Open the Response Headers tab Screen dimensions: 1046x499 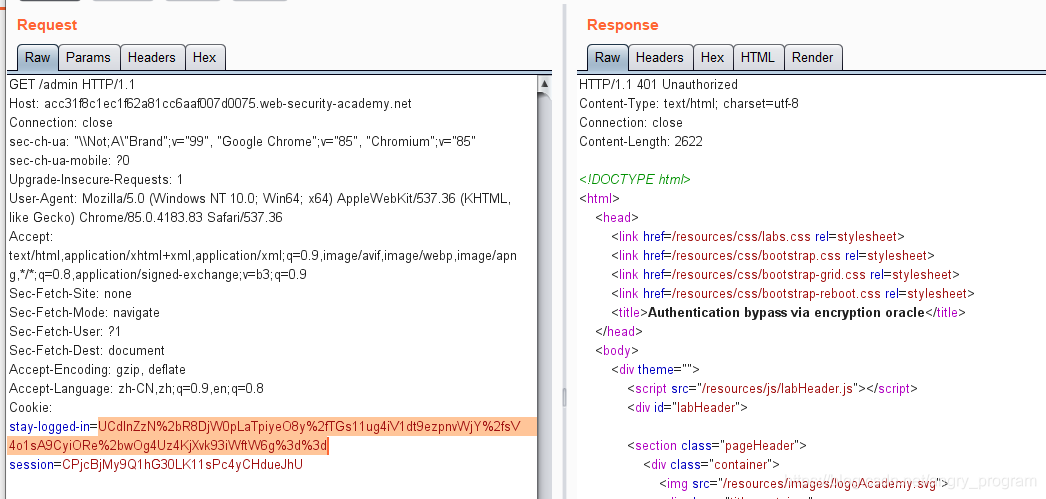coord(660,57)
